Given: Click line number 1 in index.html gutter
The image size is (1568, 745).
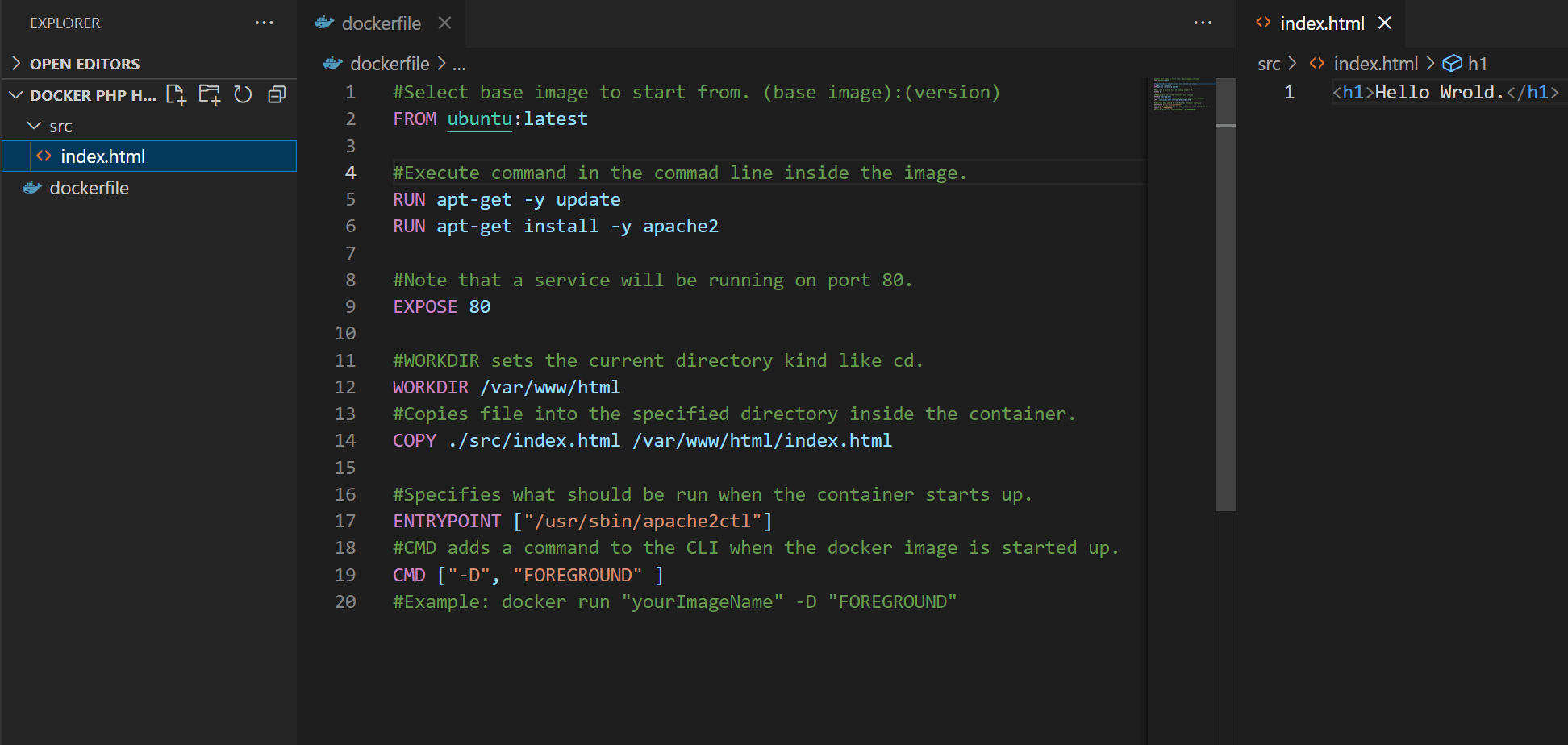Looking at the screenshot, I should [x=1289, y=92].
